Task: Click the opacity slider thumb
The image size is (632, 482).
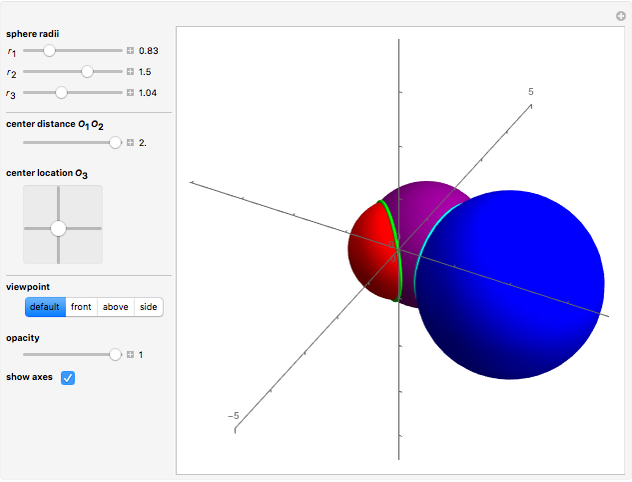Action: point(115,355)
